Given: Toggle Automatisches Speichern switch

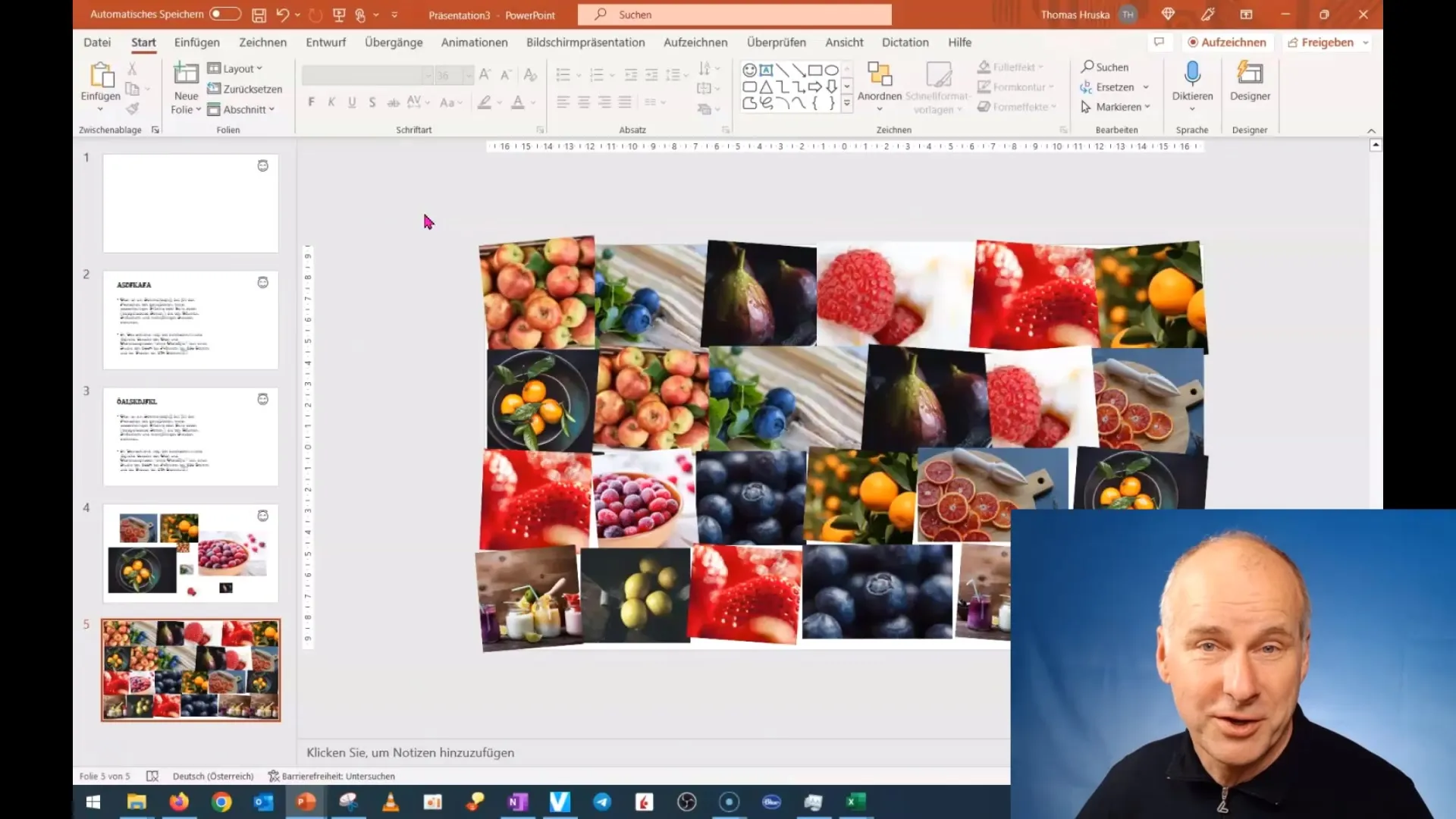Looking at the screenshot, I should click(225, 14).
